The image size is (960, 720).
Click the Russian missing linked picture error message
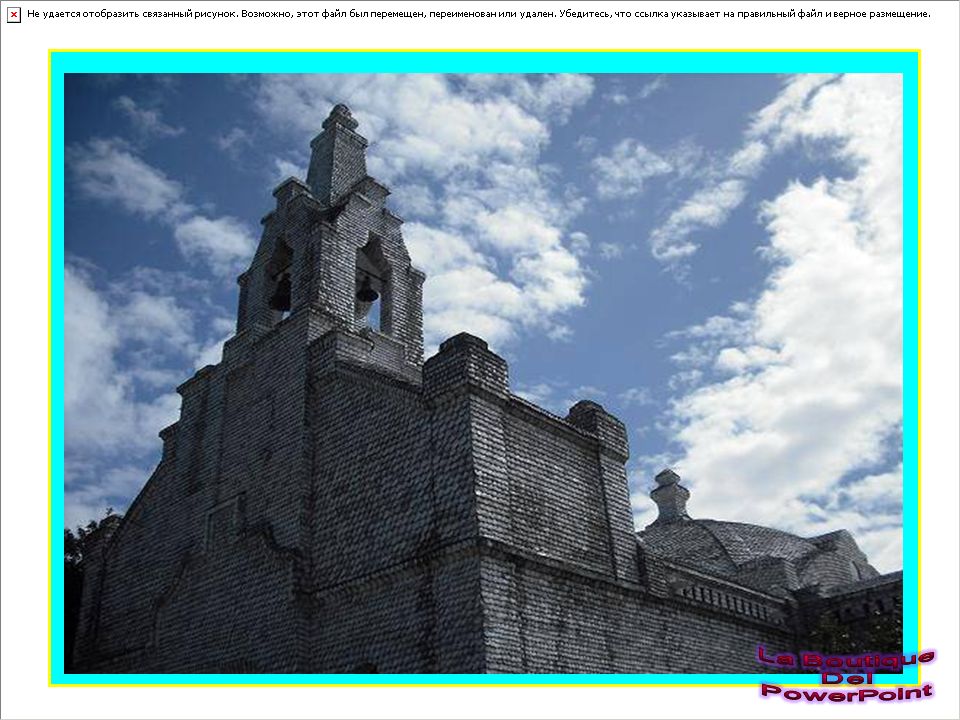(x=478, y=14)
